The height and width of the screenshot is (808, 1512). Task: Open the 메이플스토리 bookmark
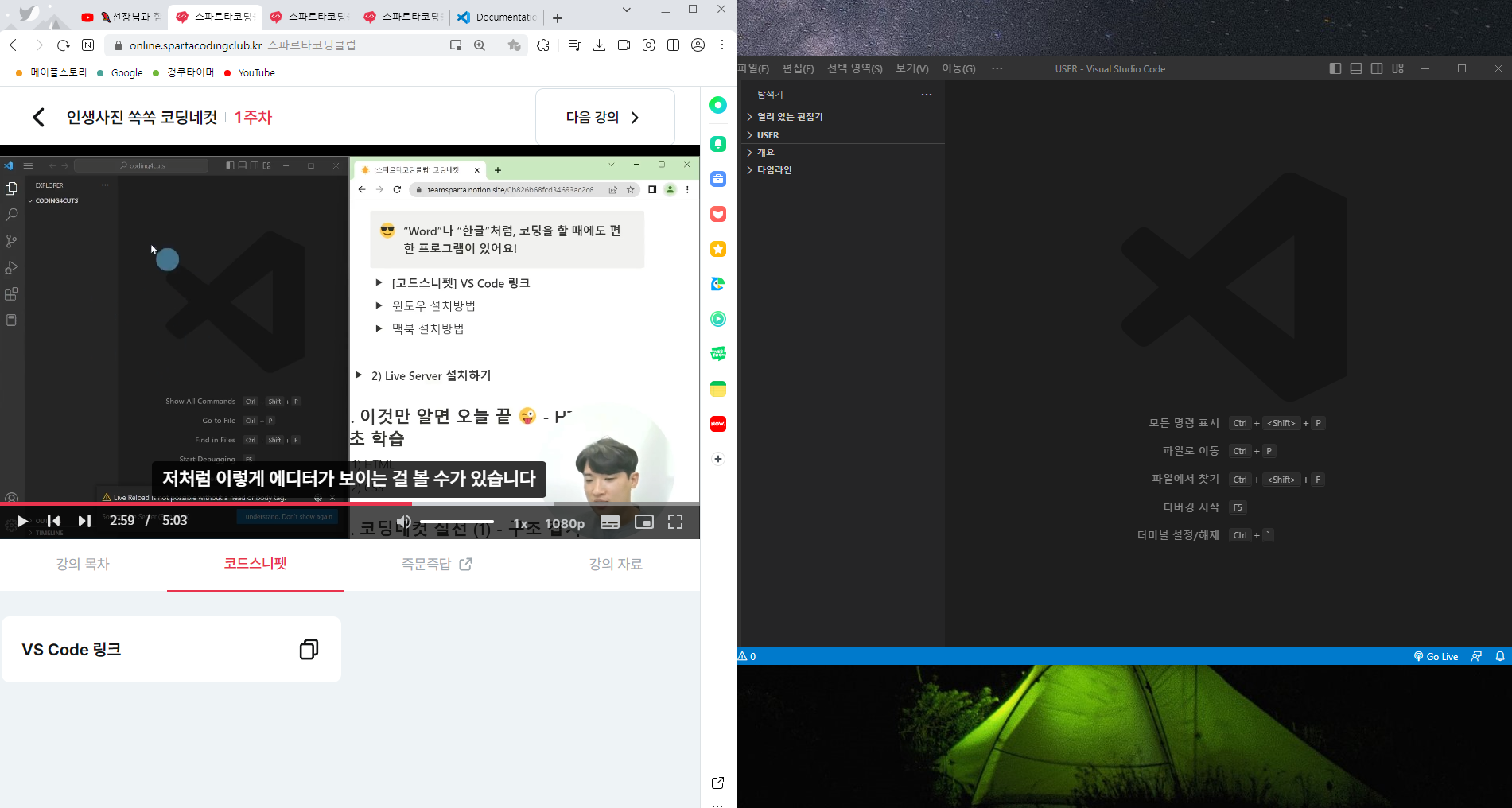(52, 72)
